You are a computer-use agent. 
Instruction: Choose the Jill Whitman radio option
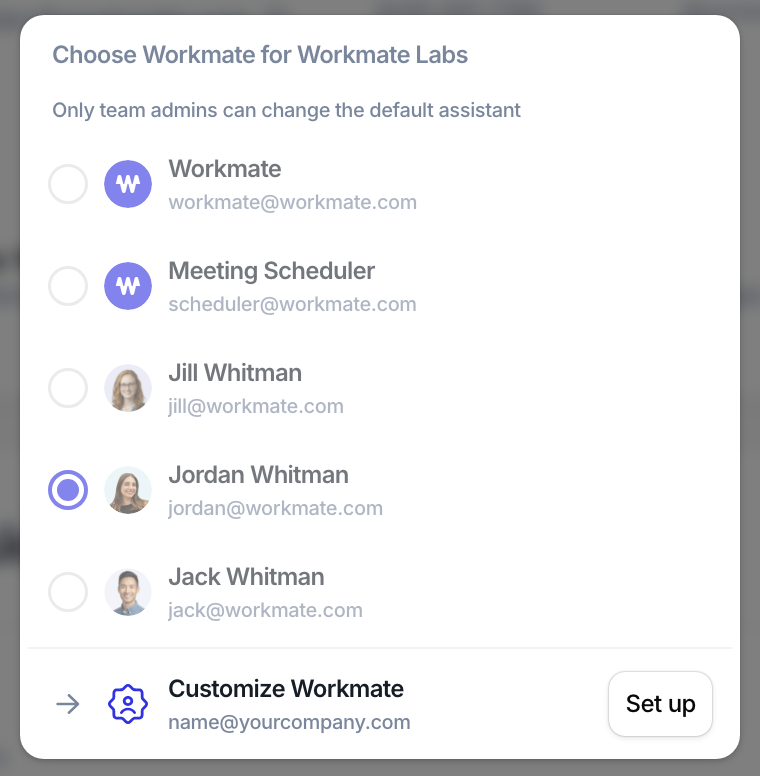[x=68, y=388]
